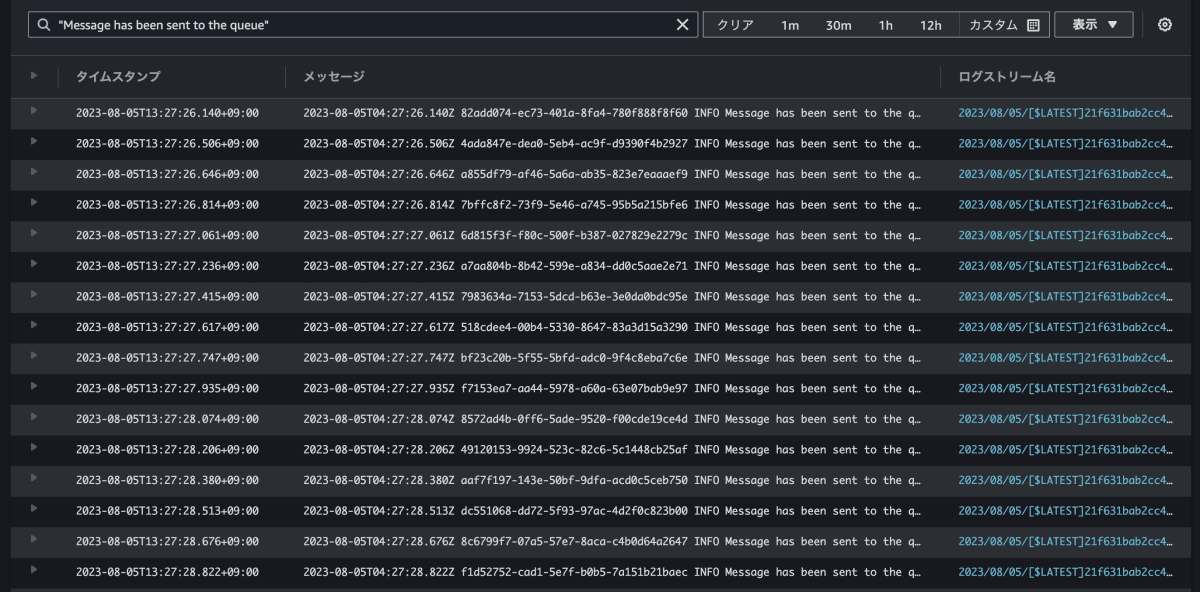Select the 12h time range
Viewport: 1200px width, 592px height.
click(x=931, y=25)
